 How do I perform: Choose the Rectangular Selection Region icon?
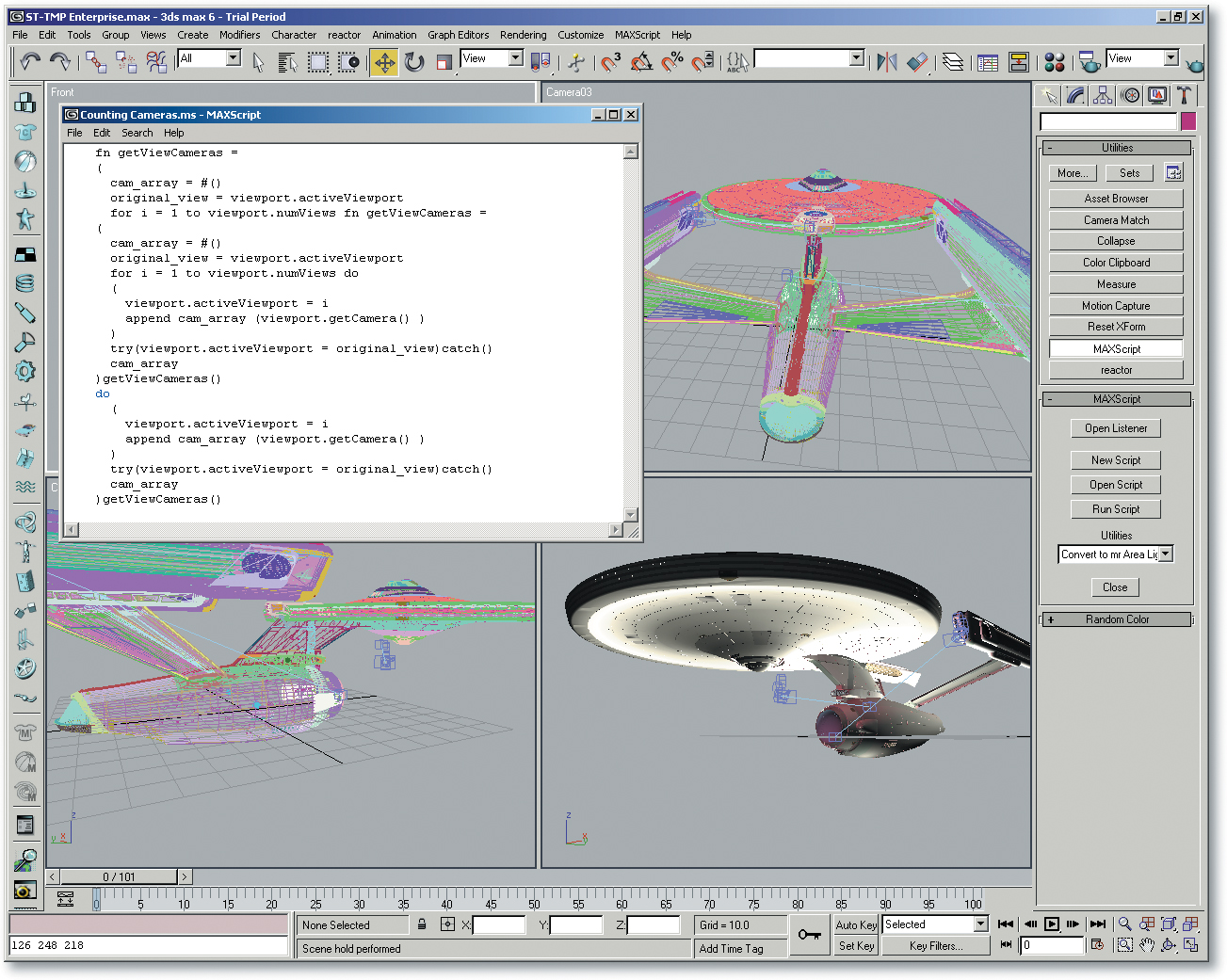pyautogui.click(x=318, y=62)
